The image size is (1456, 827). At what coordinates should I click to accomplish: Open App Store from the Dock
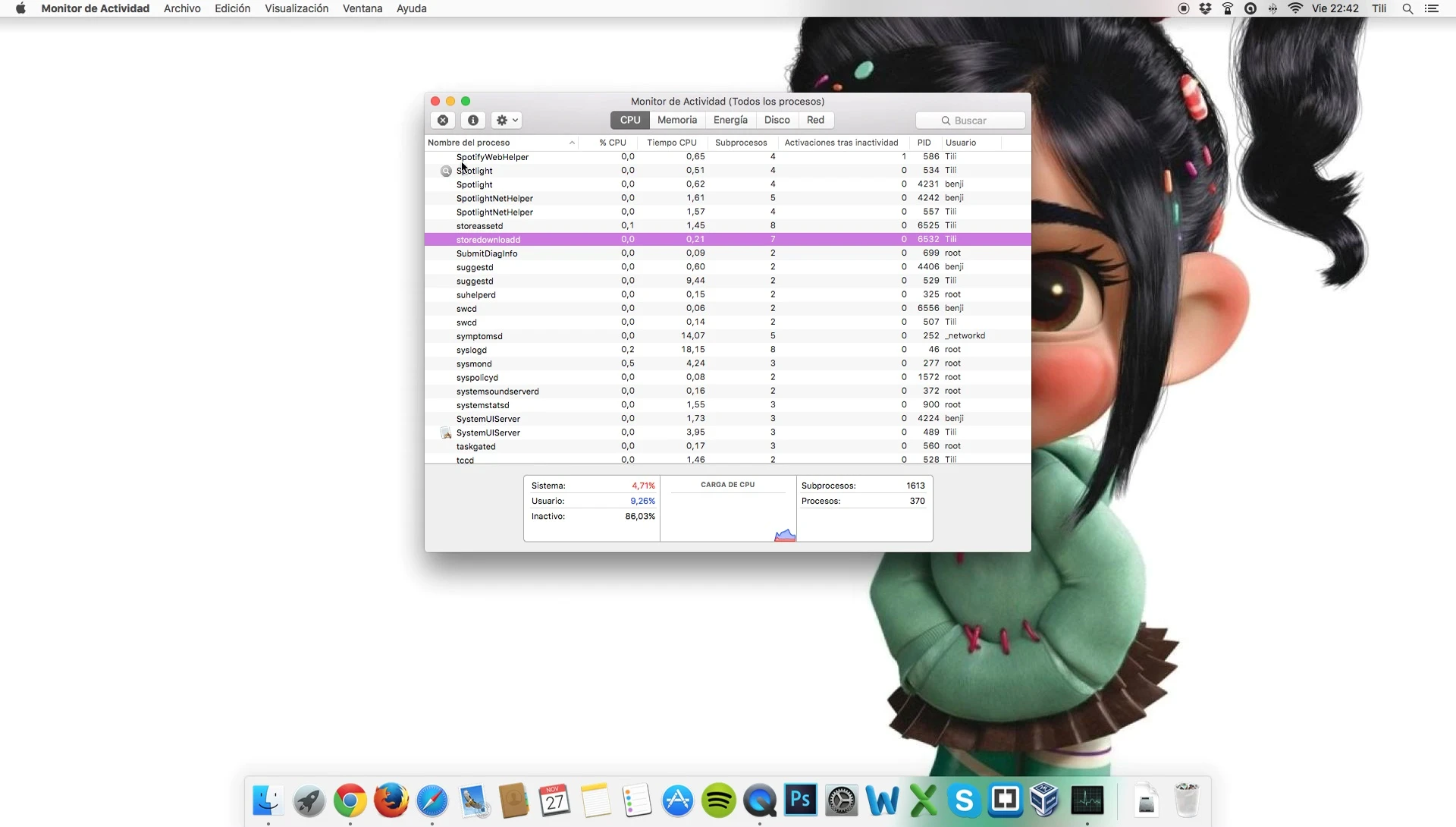click(x=677, y=800)
